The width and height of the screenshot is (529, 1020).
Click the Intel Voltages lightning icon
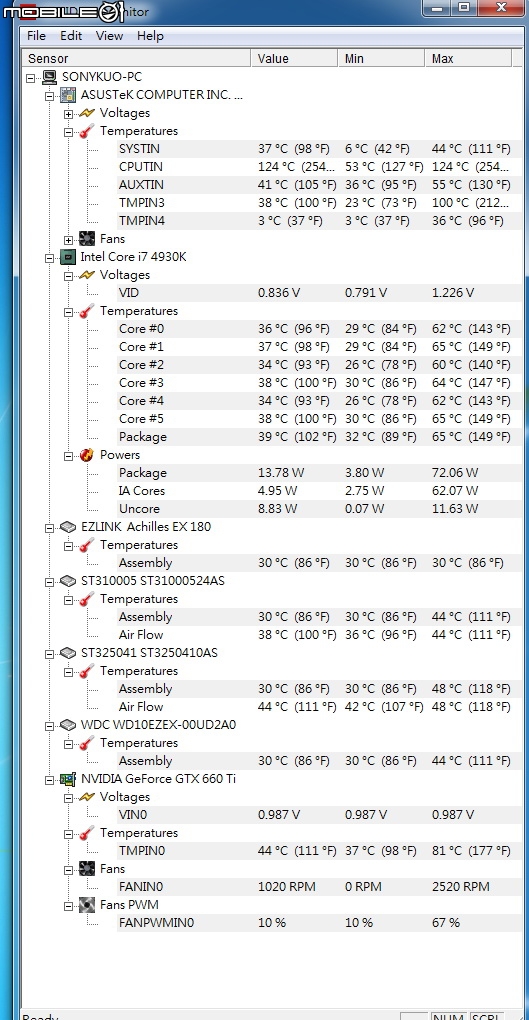coord(87,275)
